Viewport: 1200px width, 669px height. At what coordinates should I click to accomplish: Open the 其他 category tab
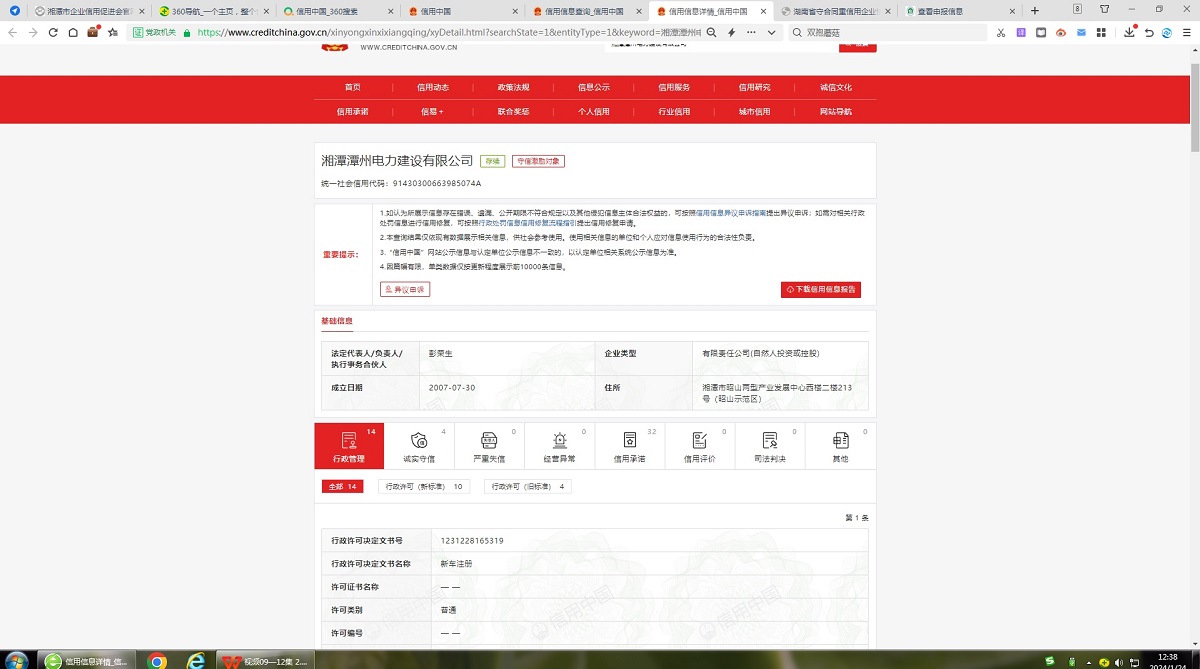tap(840, 446)
